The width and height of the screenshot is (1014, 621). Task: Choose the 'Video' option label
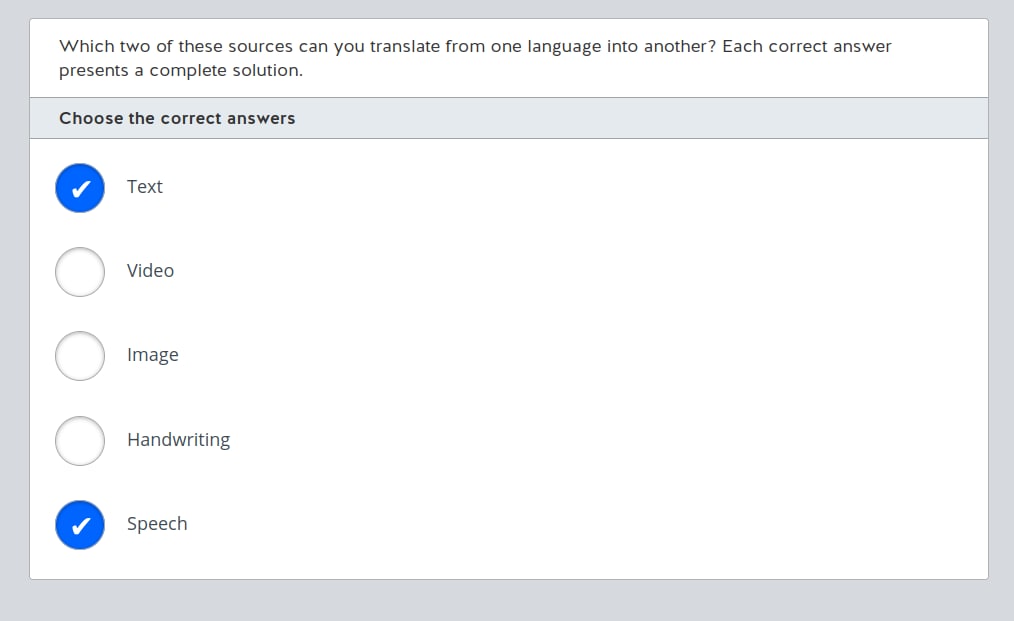pyautogui.click(x=150, y=271)
